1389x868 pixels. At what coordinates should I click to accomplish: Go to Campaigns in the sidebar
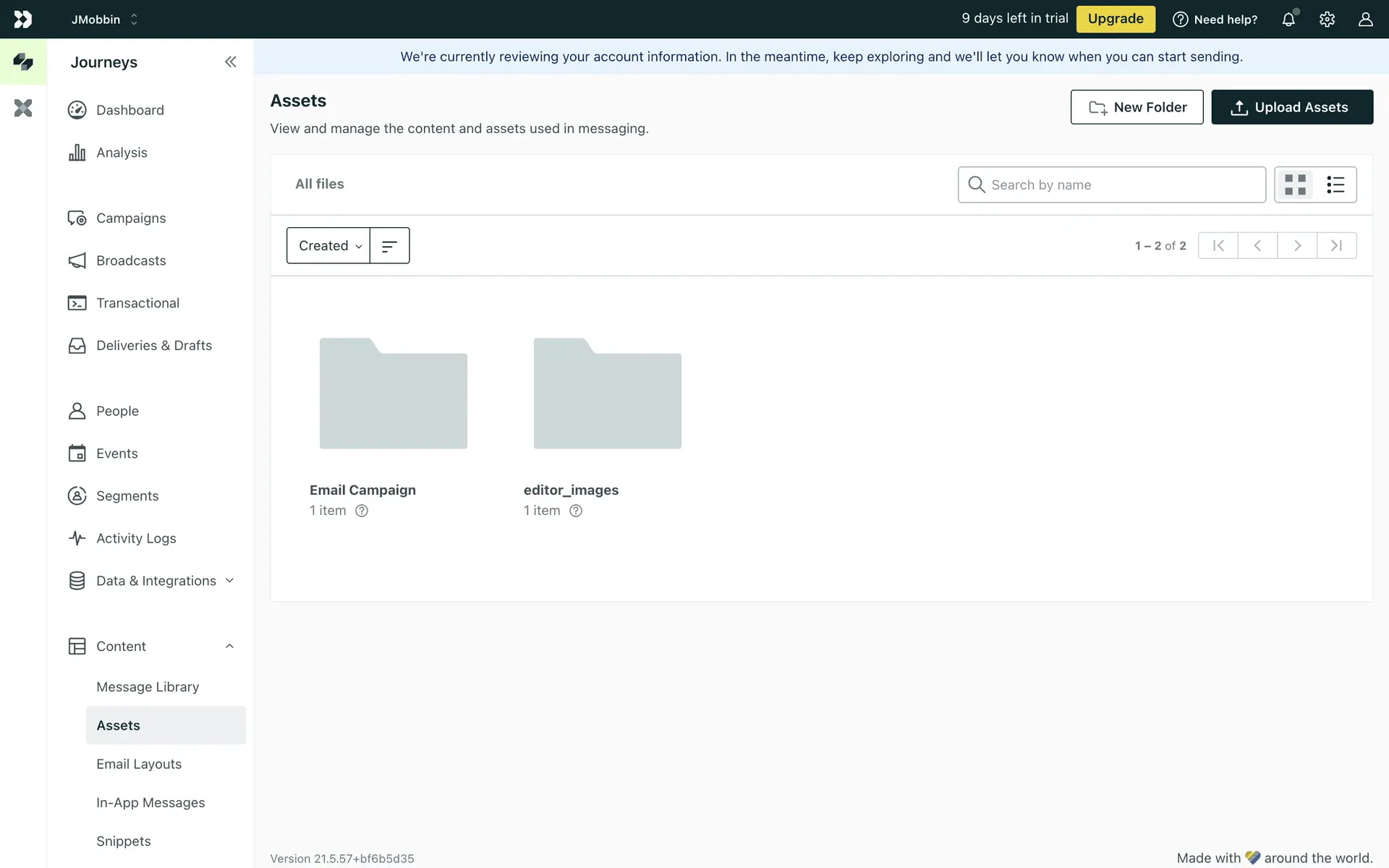point(131,218)
